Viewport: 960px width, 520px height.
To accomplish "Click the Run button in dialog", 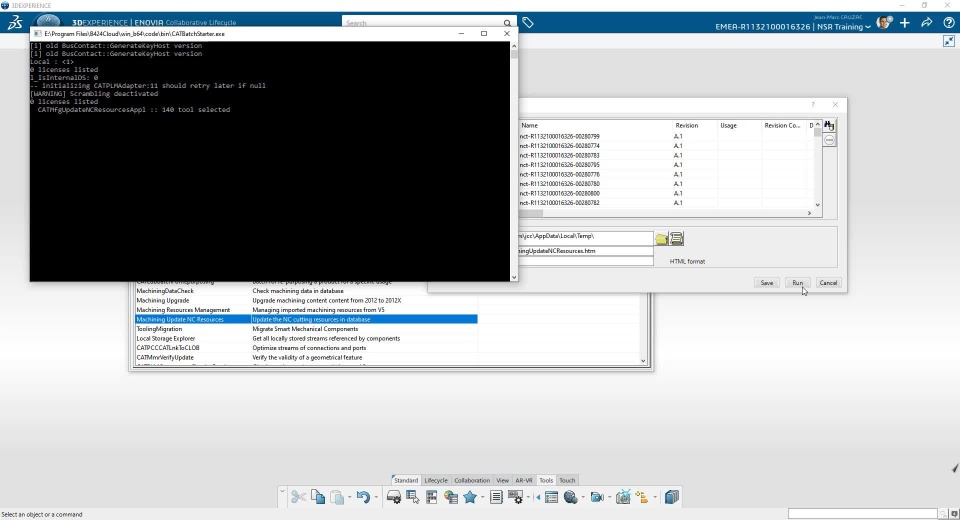I will pos(797,283).
